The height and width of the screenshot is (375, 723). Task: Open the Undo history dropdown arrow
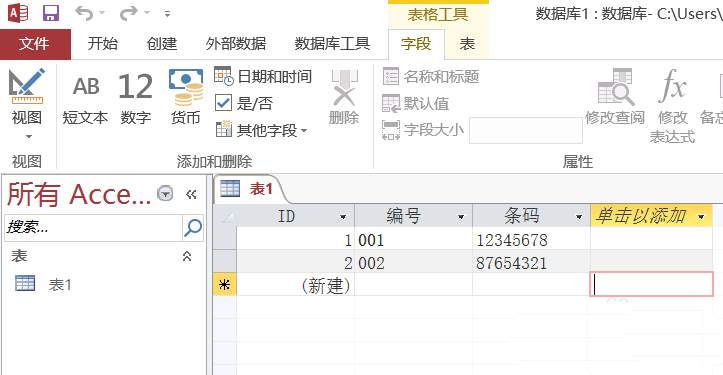coord(102,13)
